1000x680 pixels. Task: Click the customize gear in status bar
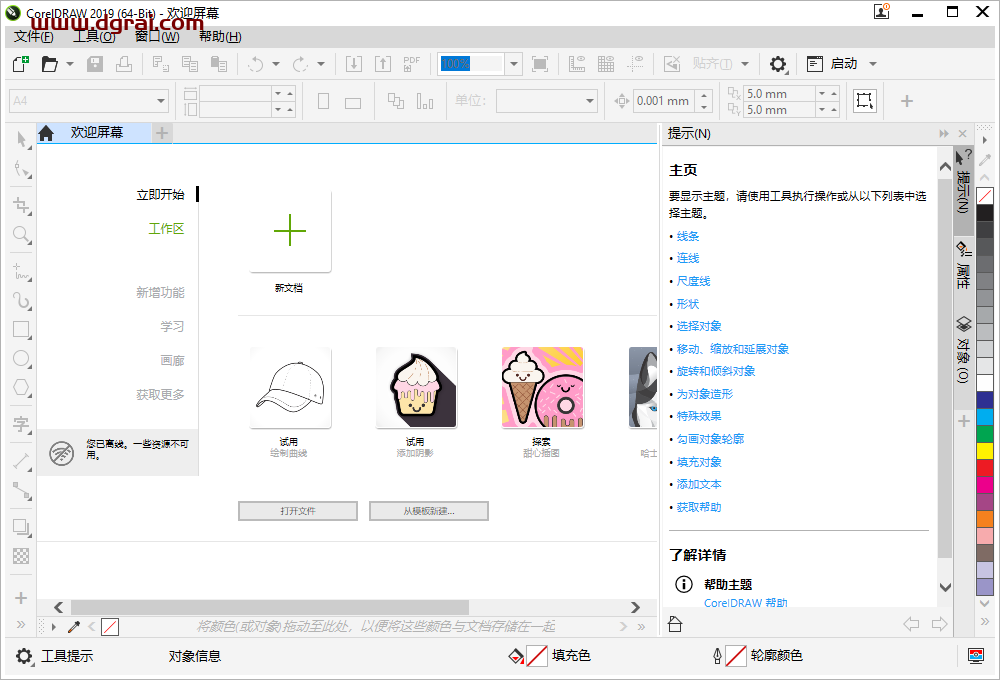click(24, 656)
